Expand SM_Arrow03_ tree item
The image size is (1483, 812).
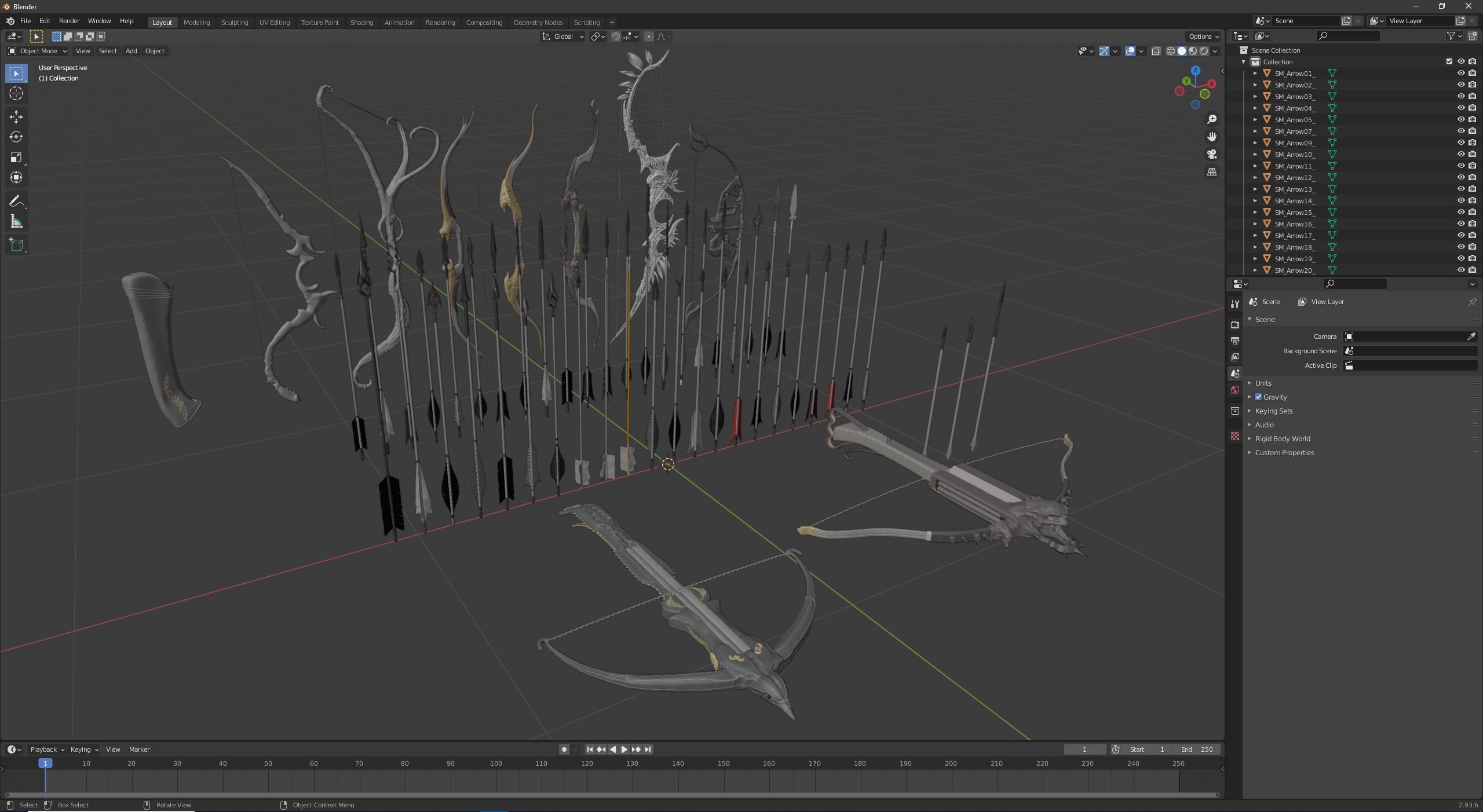coord(1255,97)
